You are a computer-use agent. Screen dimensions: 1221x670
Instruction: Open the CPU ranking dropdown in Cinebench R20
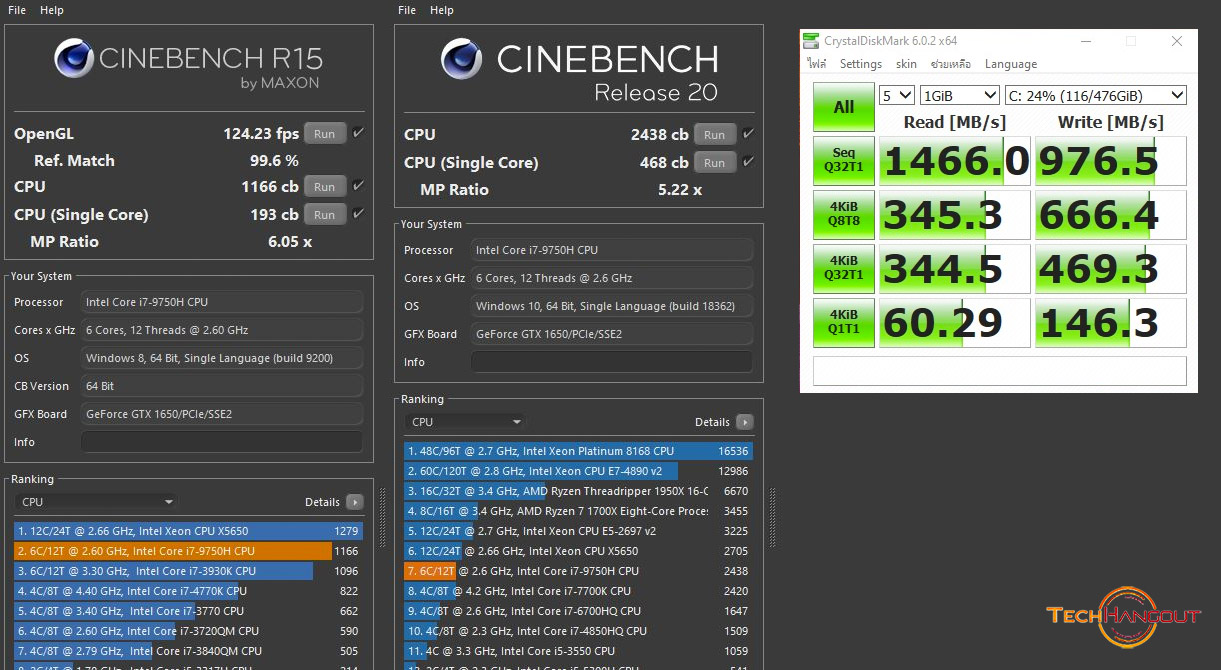coord(466,422)
